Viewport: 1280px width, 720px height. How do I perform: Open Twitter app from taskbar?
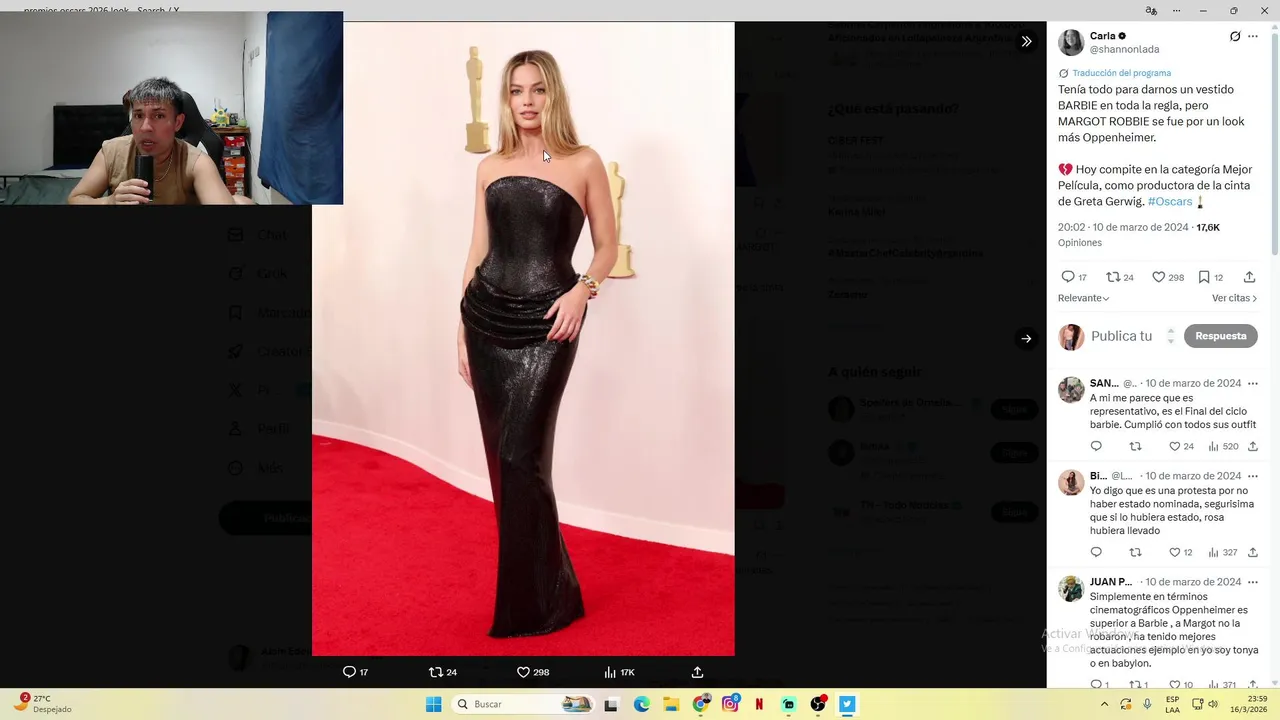[x=847, y=704]
